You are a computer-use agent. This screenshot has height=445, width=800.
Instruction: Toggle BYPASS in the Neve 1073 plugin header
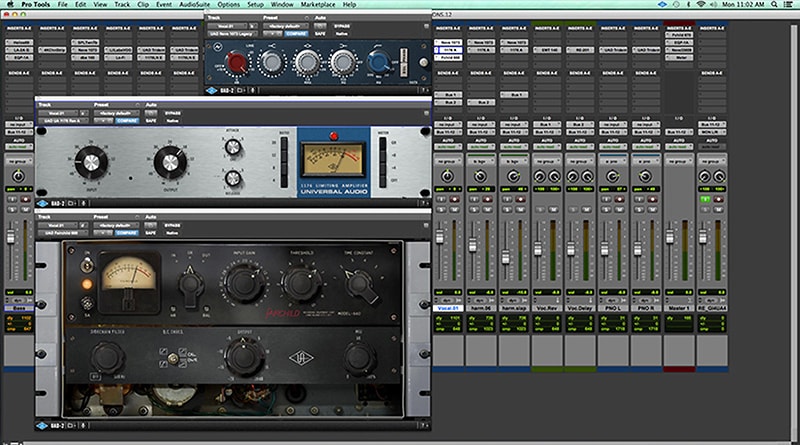342,26
